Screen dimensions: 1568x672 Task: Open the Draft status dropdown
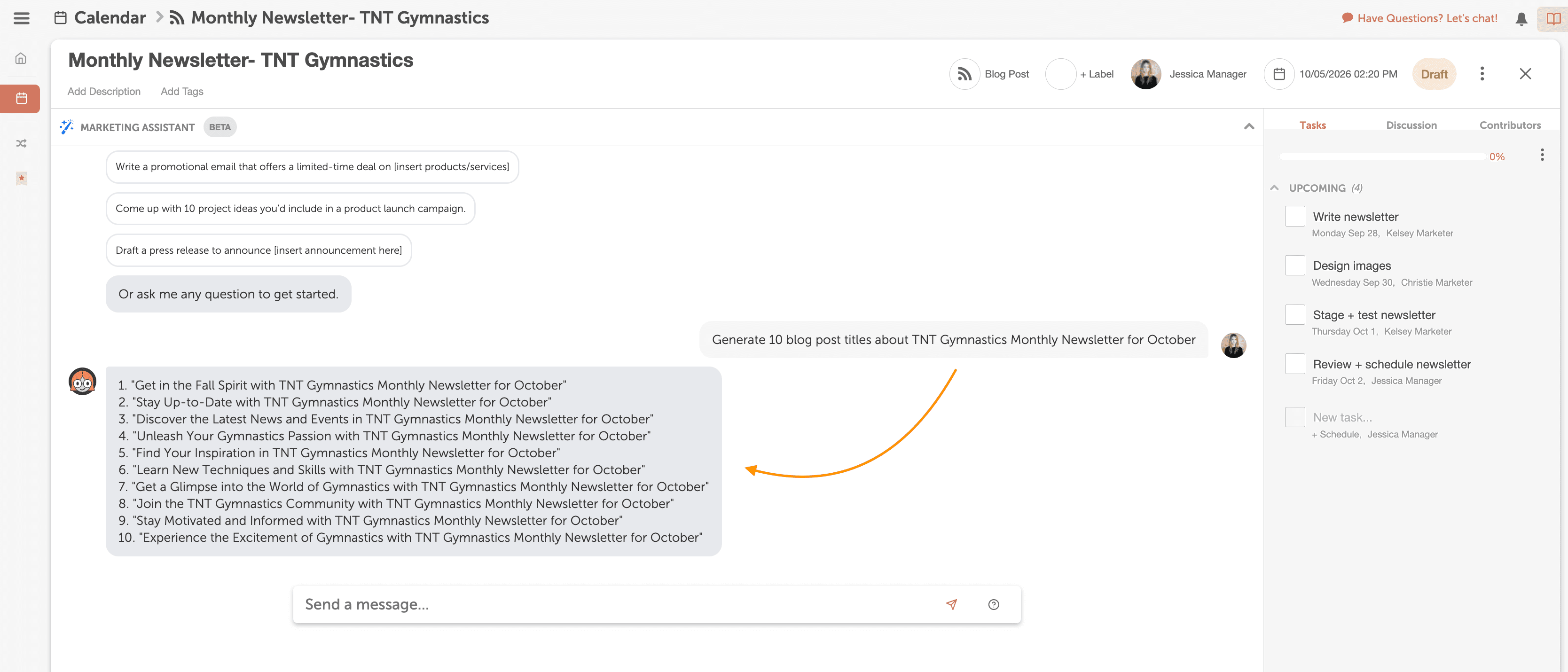1434,74
